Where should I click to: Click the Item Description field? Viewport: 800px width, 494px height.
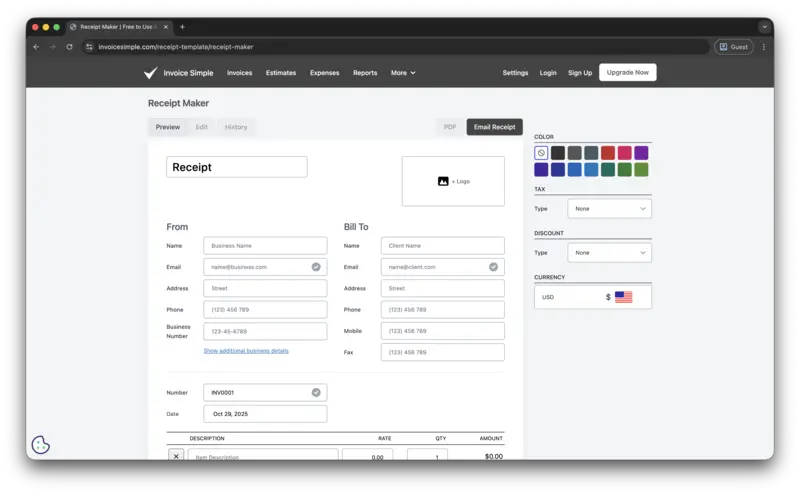point(263,455)
